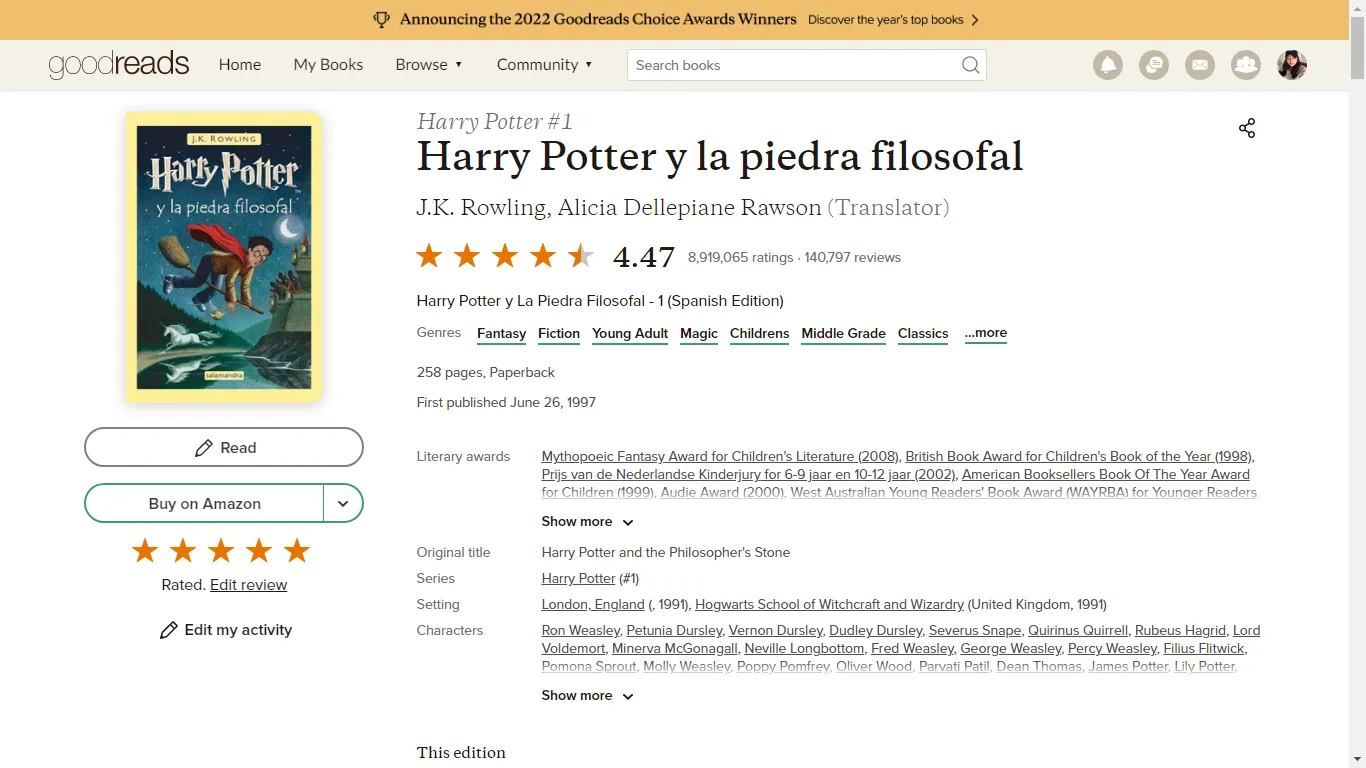Click Announcing the 2022 Goodreads Choice Awards Winners
This screenshot has width=1366, height=768.
[x=598, y=19]
